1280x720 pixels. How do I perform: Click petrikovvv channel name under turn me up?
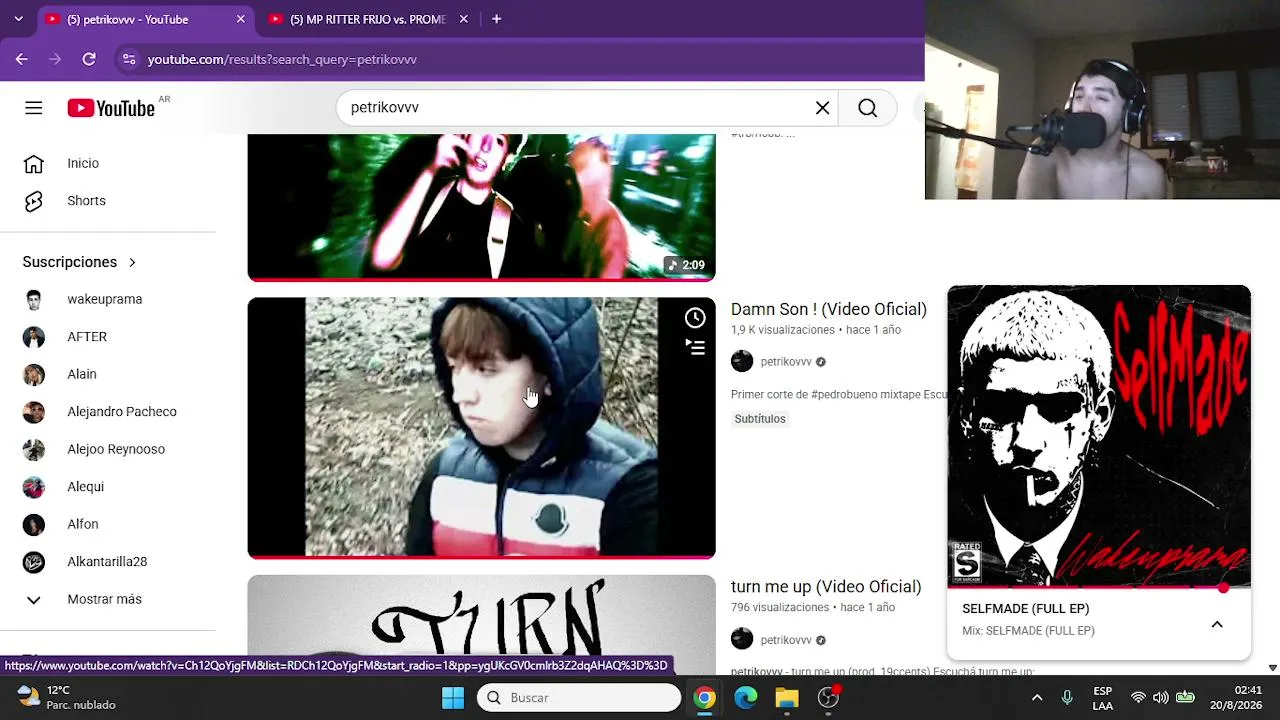(x=786, y=640)
